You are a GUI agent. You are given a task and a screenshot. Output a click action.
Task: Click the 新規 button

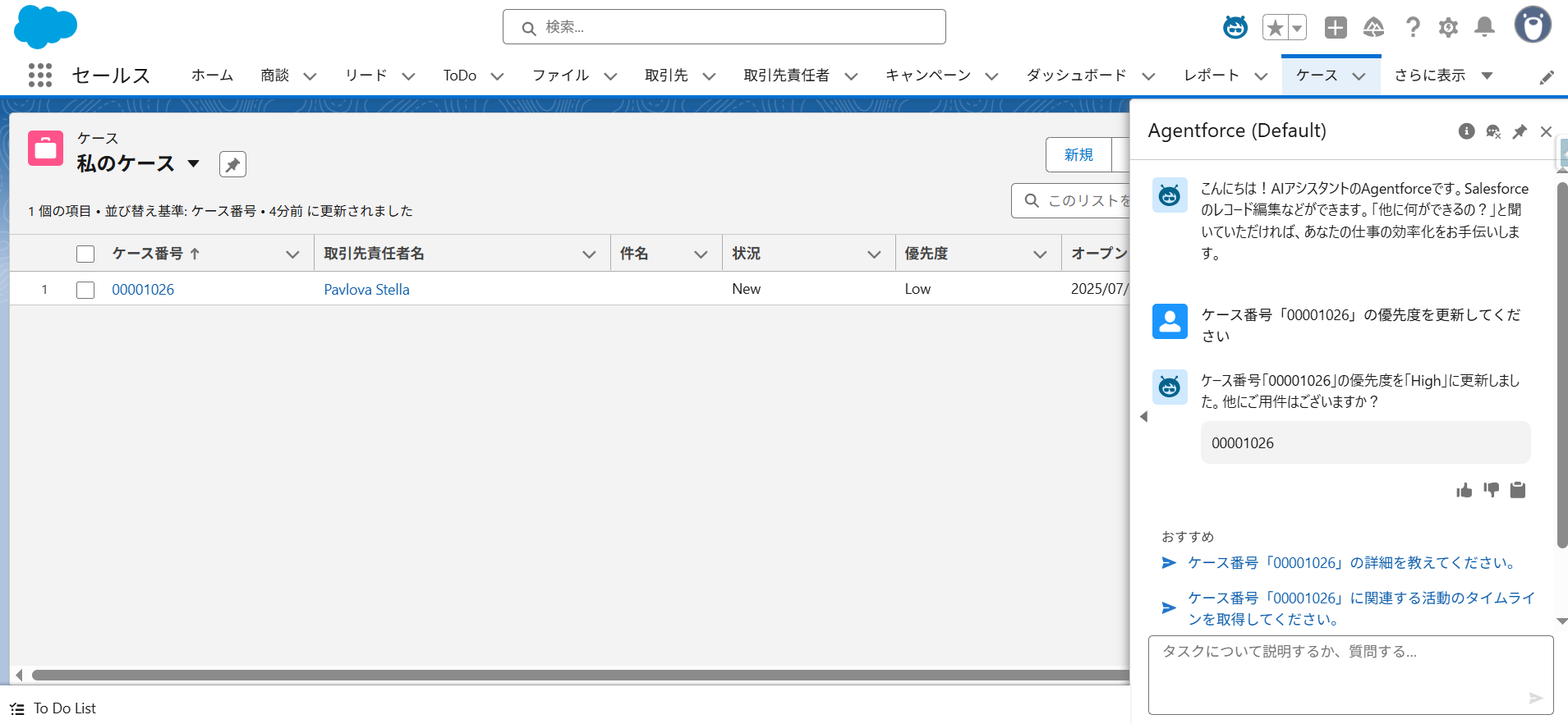point(1078,154)
